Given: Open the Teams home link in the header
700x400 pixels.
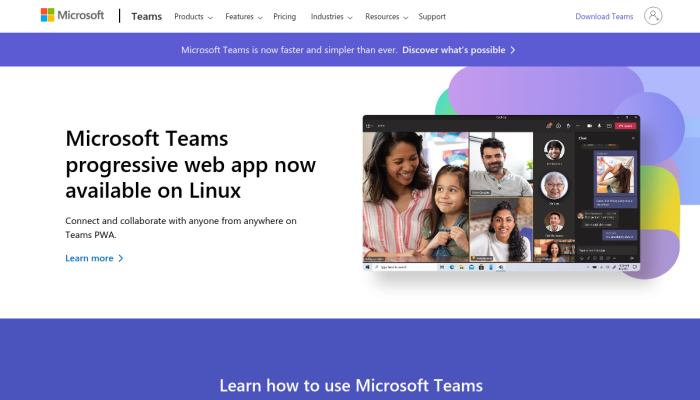Looking at the screenshot, I should point(146,17).
